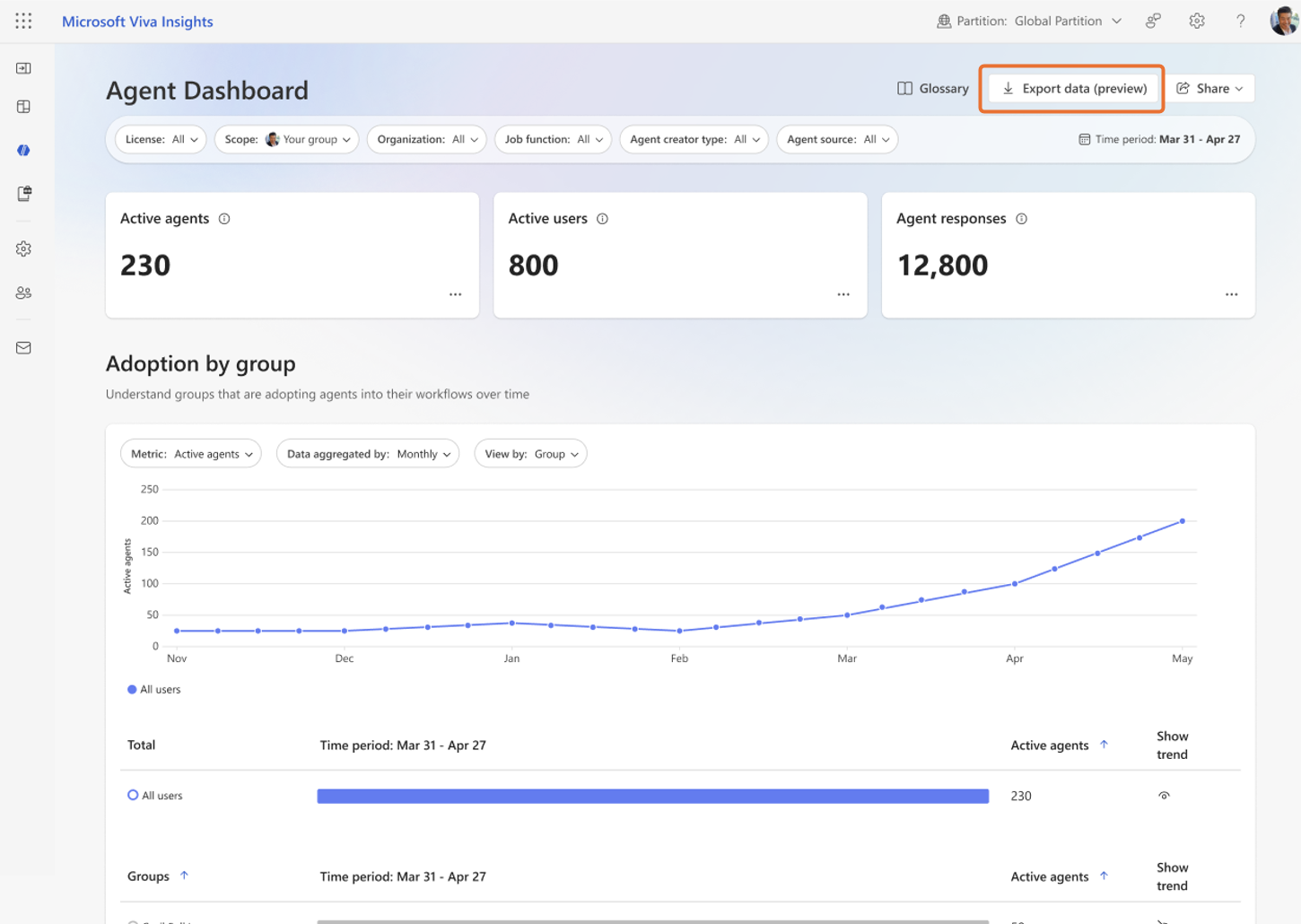1301x924 pixels.
Task: Open the Partition: Global Partition selector
Action: pyautogui.click(x=1029, y=21)
